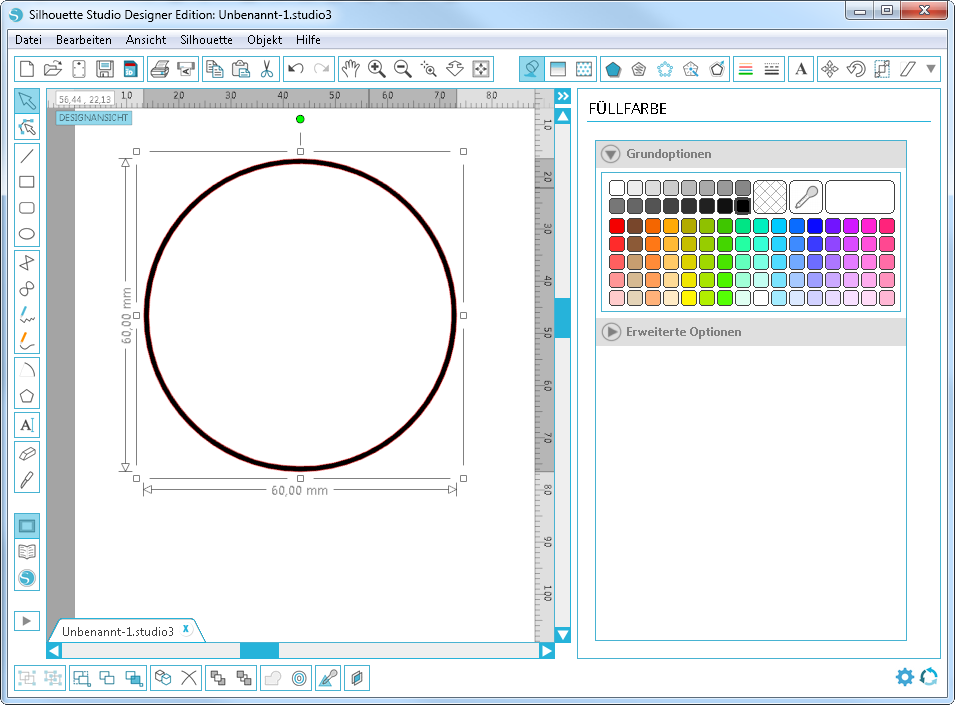Select the Text tool in left toolbar
This screenshot has width=955, height=705.
(x=27, y=425)
